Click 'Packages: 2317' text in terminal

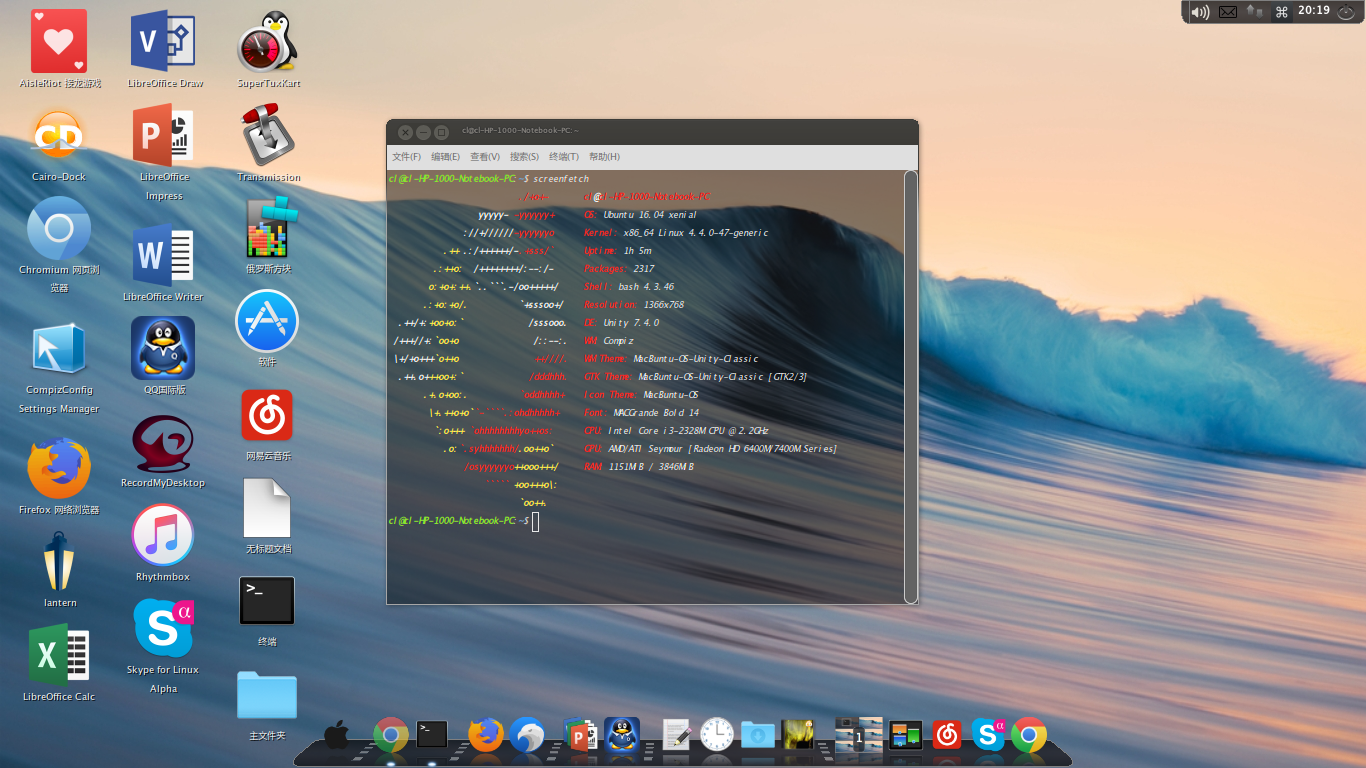click(619, 269)
